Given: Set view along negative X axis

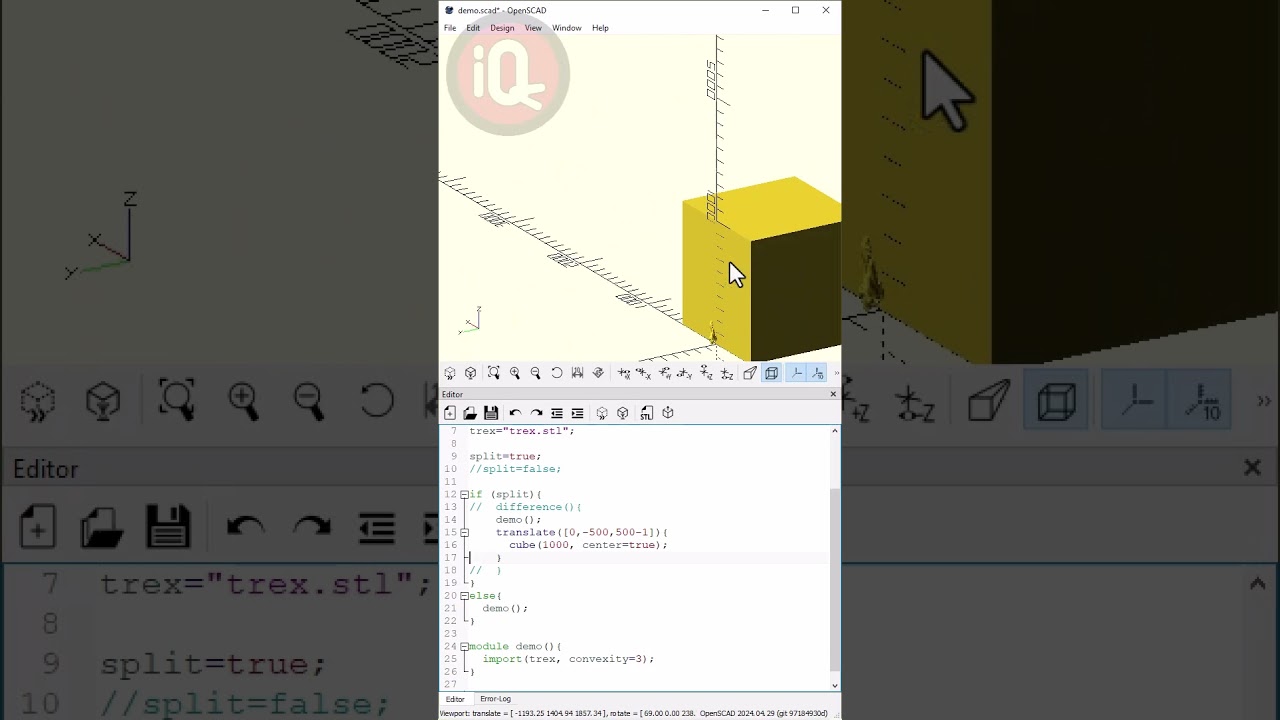Looking at the screenshot, I should pyautogui.click(x=643, y=374).
